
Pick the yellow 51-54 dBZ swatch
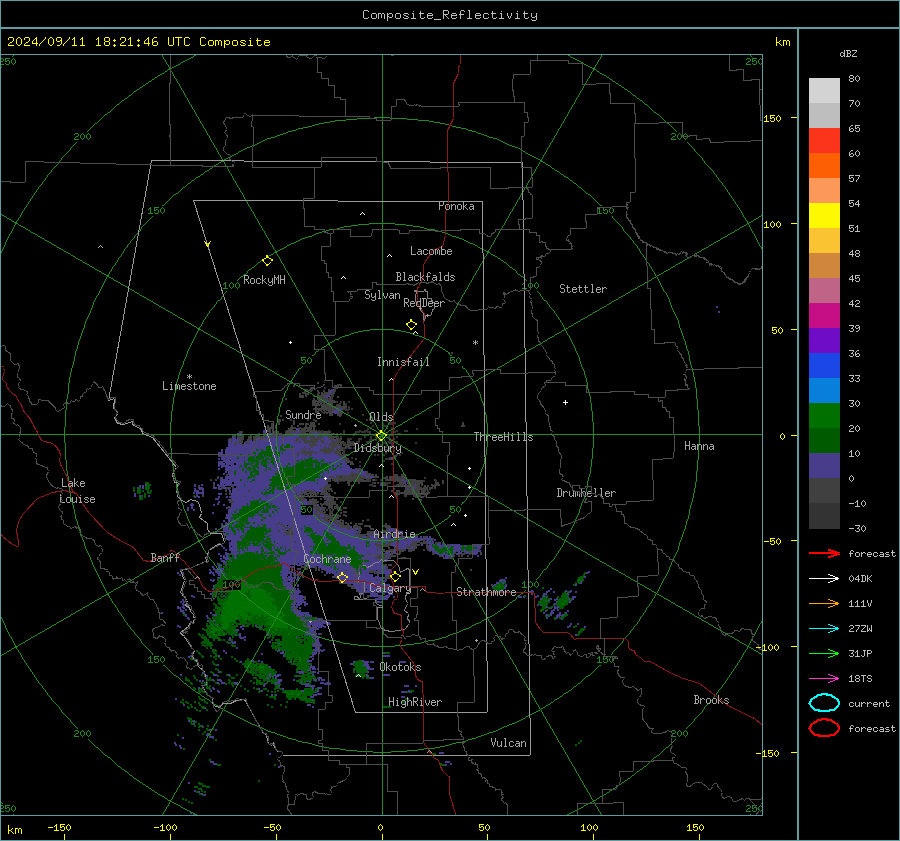(824, 216)
